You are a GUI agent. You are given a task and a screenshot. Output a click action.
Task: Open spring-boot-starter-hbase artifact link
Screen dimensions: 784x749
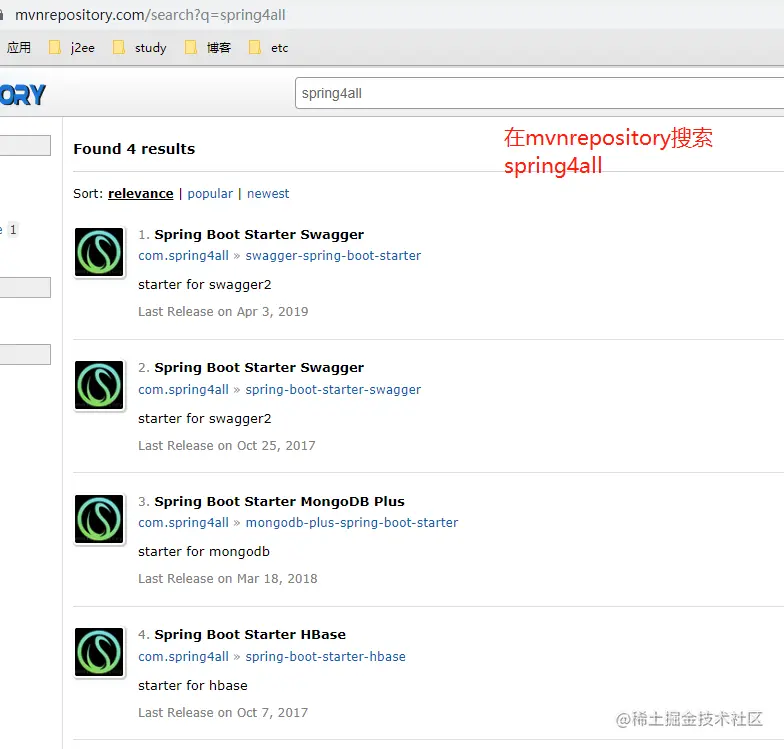click(326, 656)
